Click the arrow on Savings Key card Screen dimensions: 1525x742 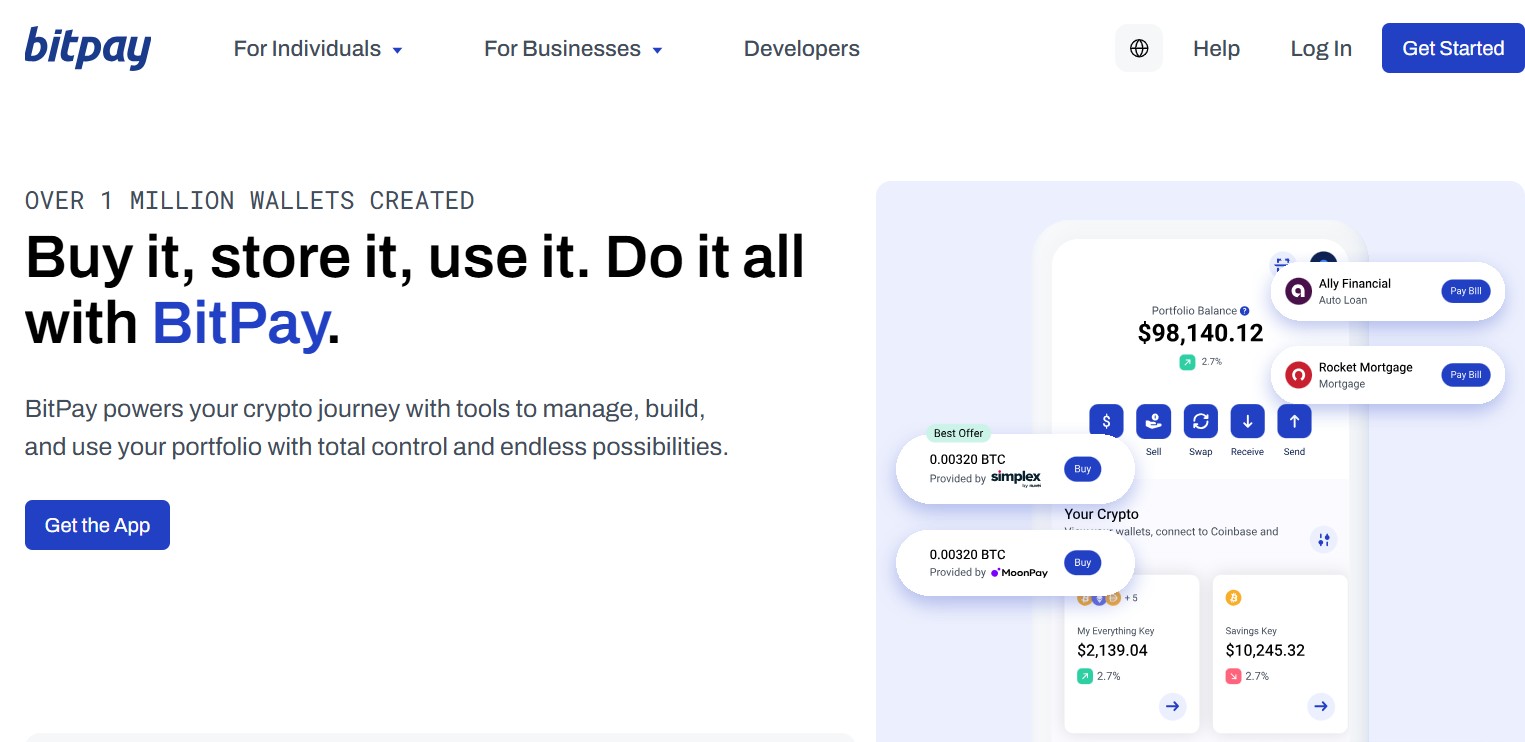pos(1321,706)
